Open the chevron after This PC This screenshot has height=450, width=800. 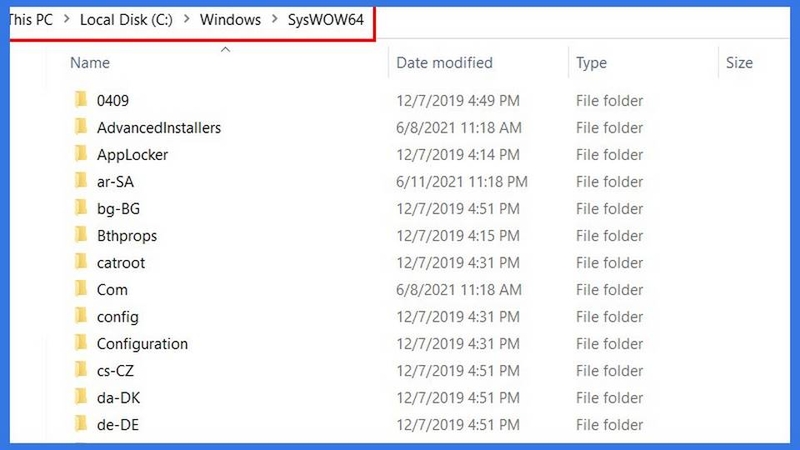(x=67, y=19)
